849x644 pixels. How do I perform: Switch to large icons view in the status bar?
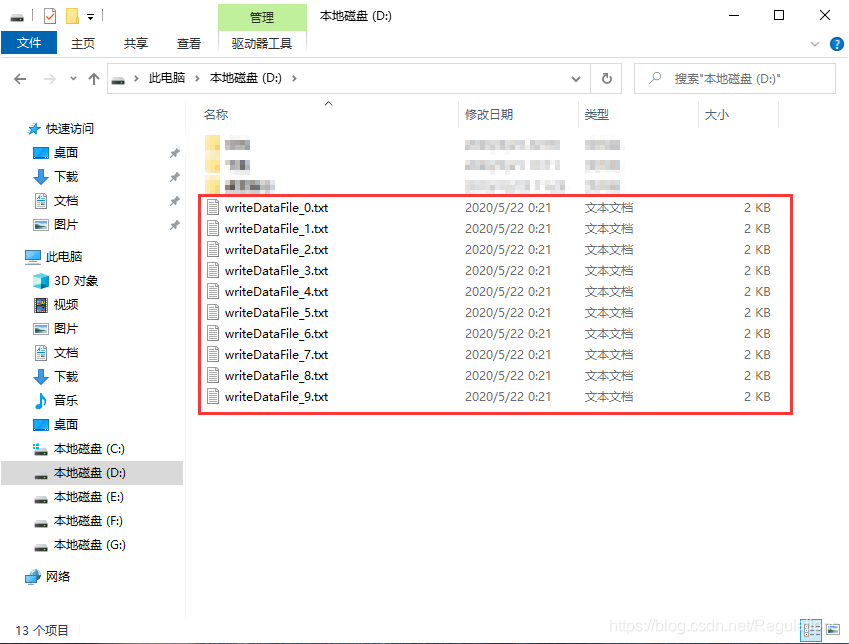832,628
